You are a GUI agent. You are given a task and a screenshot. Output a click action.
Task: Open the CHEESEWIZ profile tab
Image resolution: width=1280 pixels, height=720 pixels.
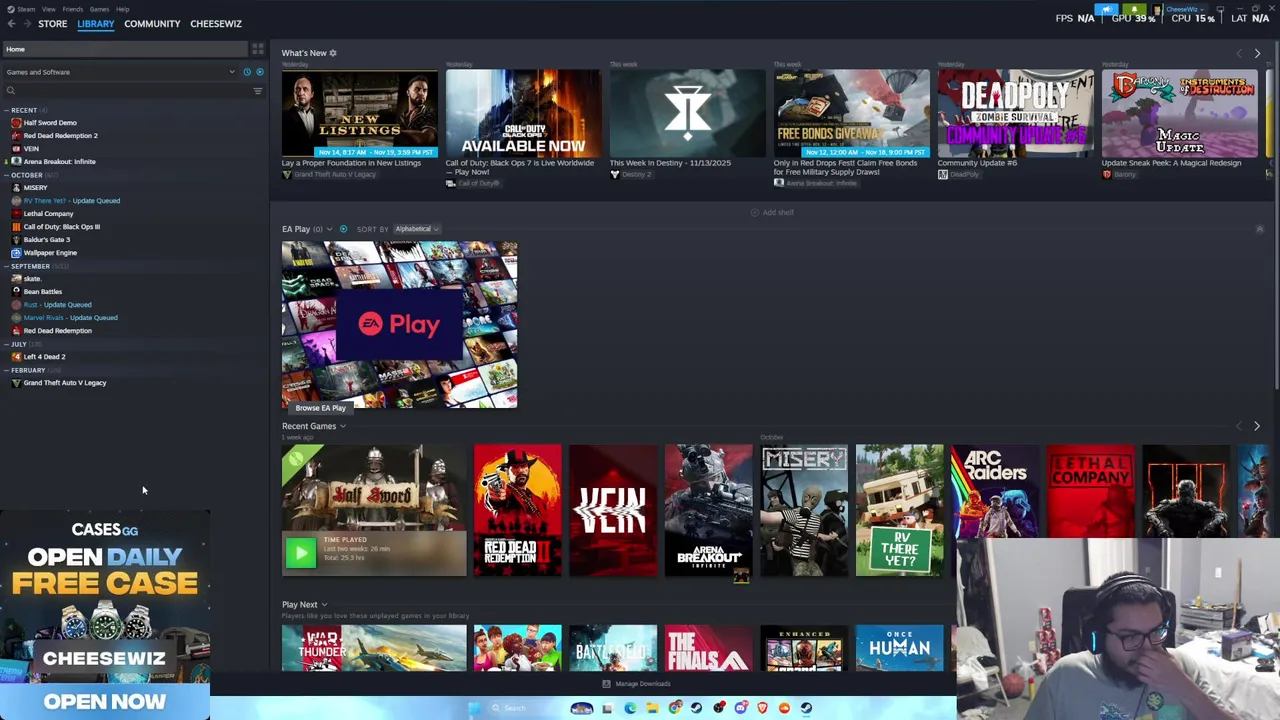(216, 24)
